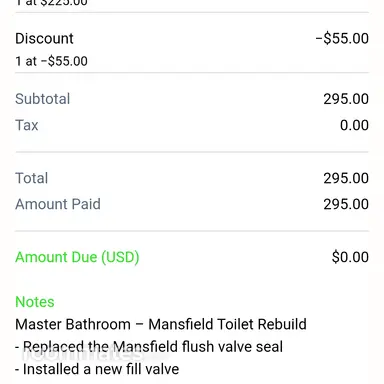384x384 pixels.
Task: Click the 295.00 value beside Amount Paid
Action: (x=346, y=204)
